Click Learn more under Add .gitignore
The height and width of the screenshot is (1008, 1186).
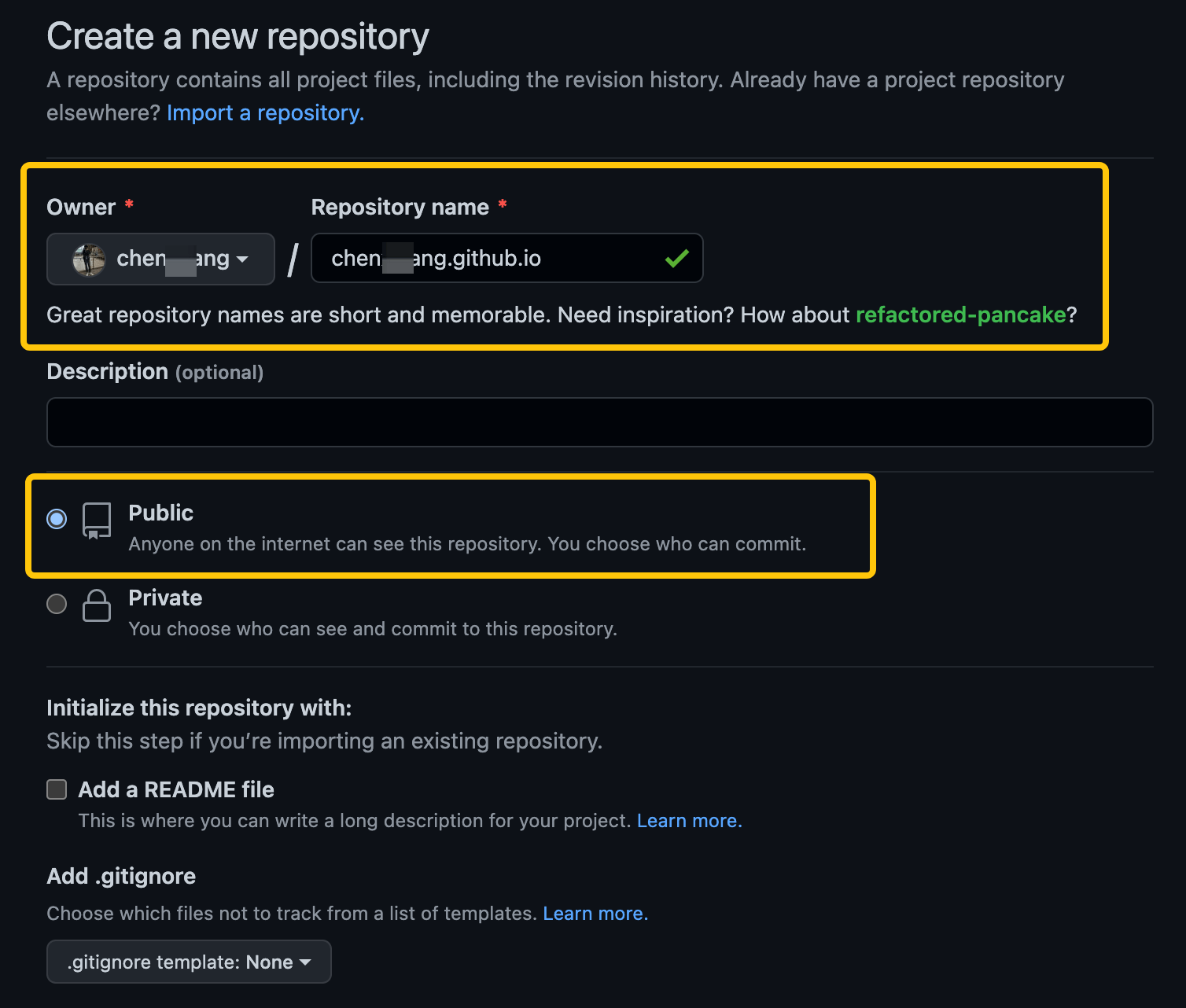(x=595, y=913)
